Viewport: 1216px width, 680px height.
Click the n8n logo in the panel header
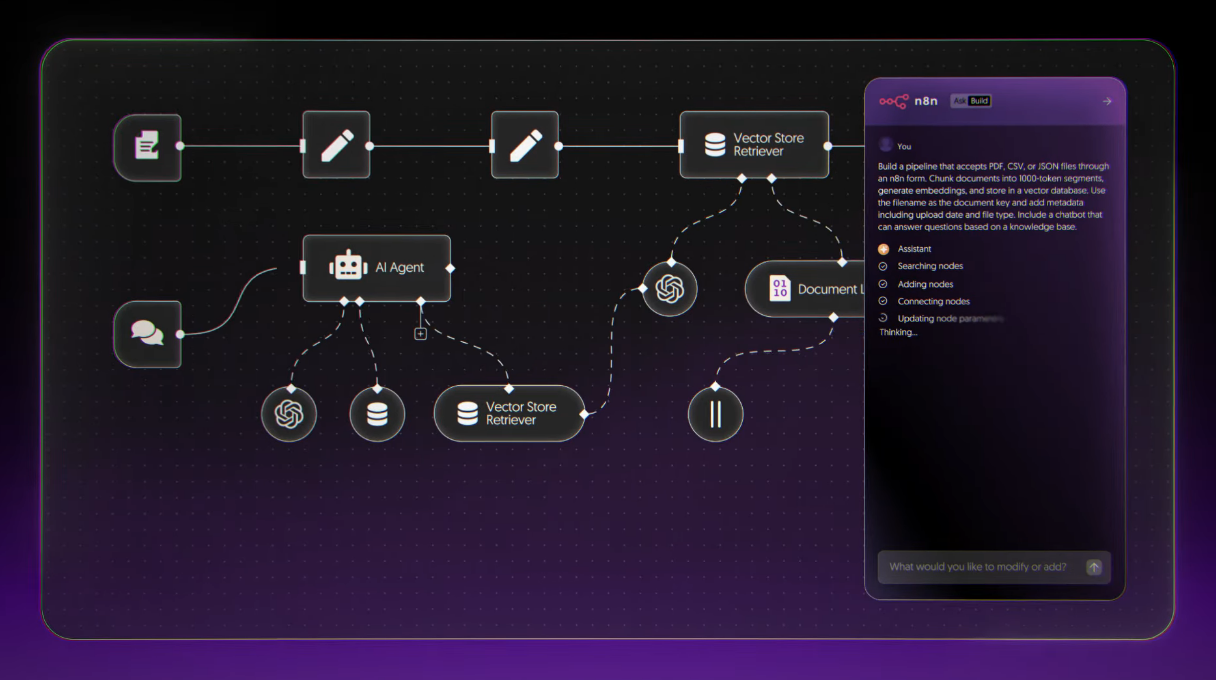(x=893, y=100)
